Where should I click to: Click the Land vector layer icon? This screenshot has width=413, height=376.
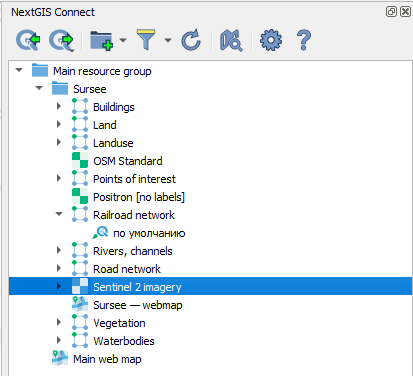coord(80,125)
